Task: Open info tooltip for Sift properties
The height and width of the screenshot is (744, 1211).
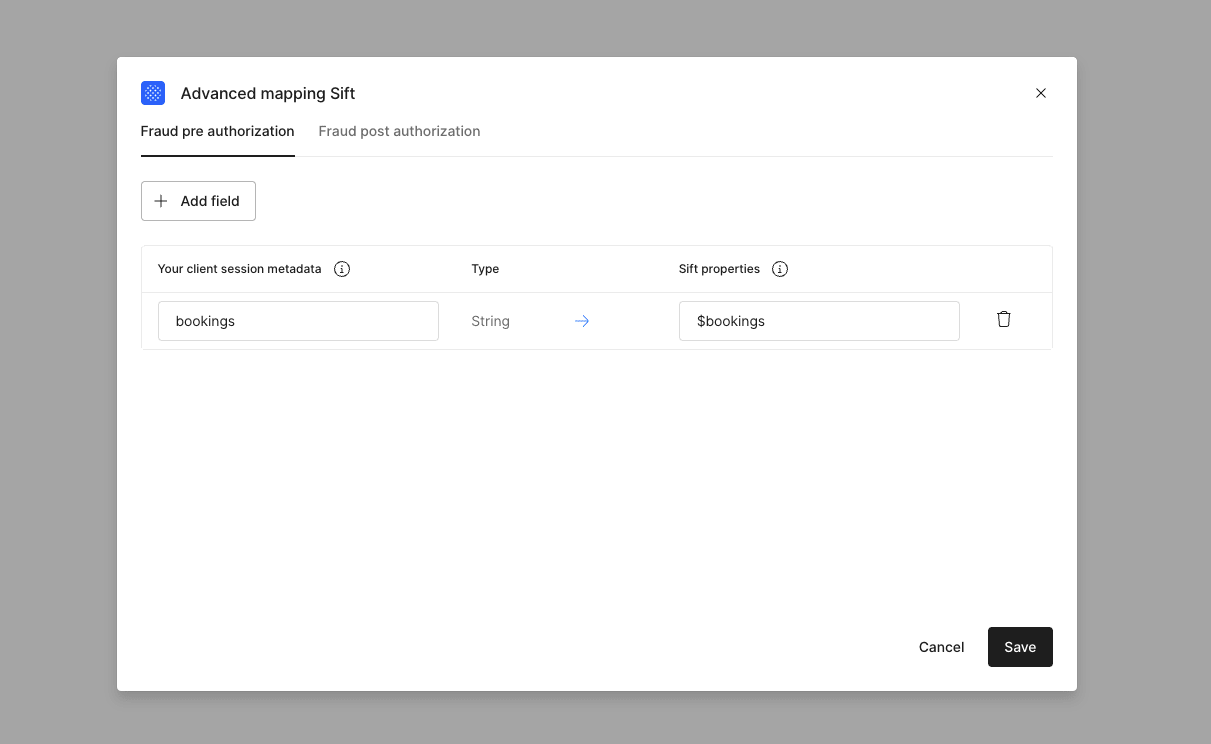Action: point(780,269)
